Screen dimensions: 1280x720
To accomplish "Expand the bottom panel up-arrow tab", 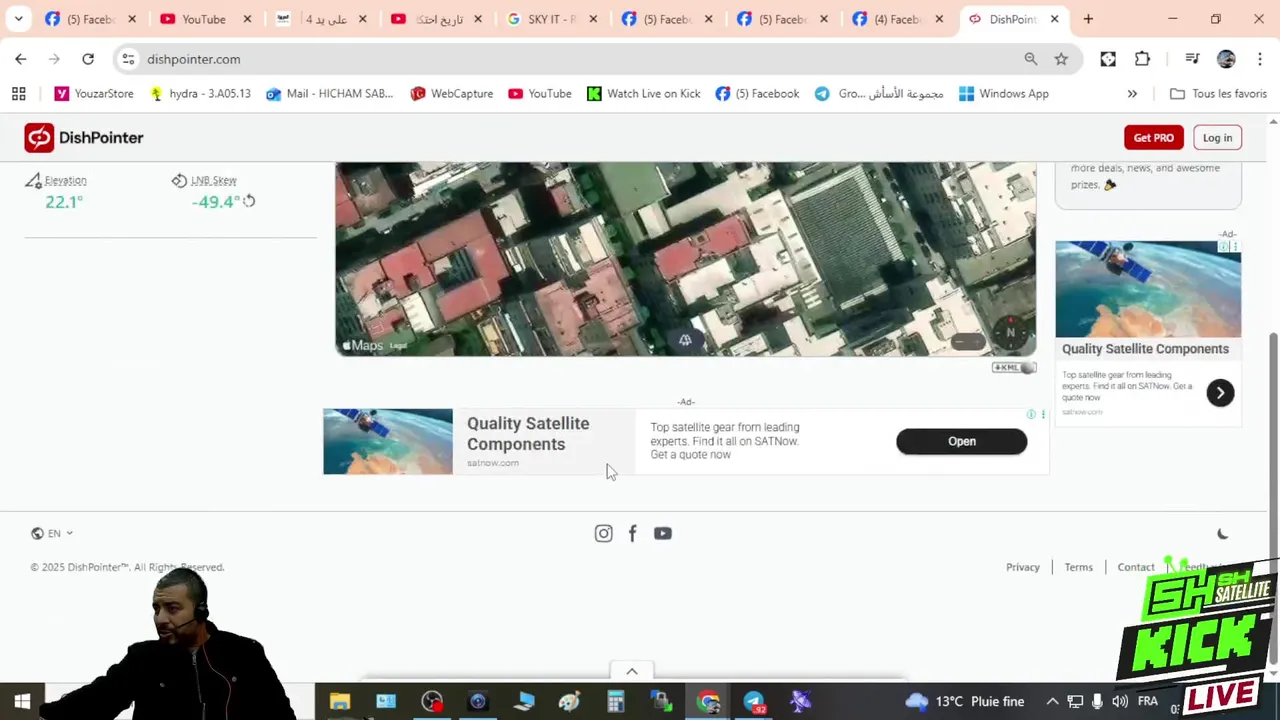I will click(632, 671).
